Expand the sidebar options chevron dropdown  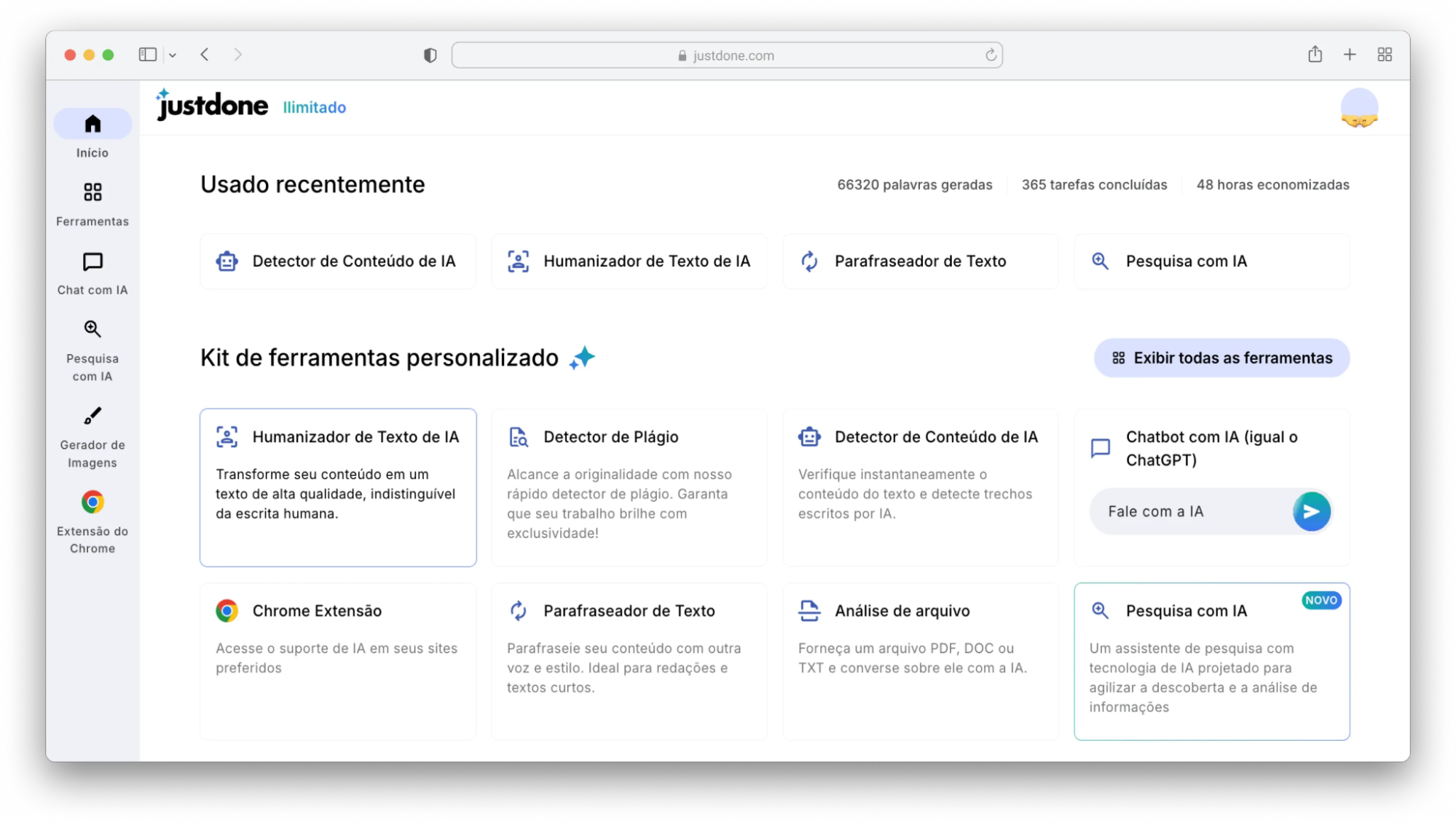click(173, 55)
